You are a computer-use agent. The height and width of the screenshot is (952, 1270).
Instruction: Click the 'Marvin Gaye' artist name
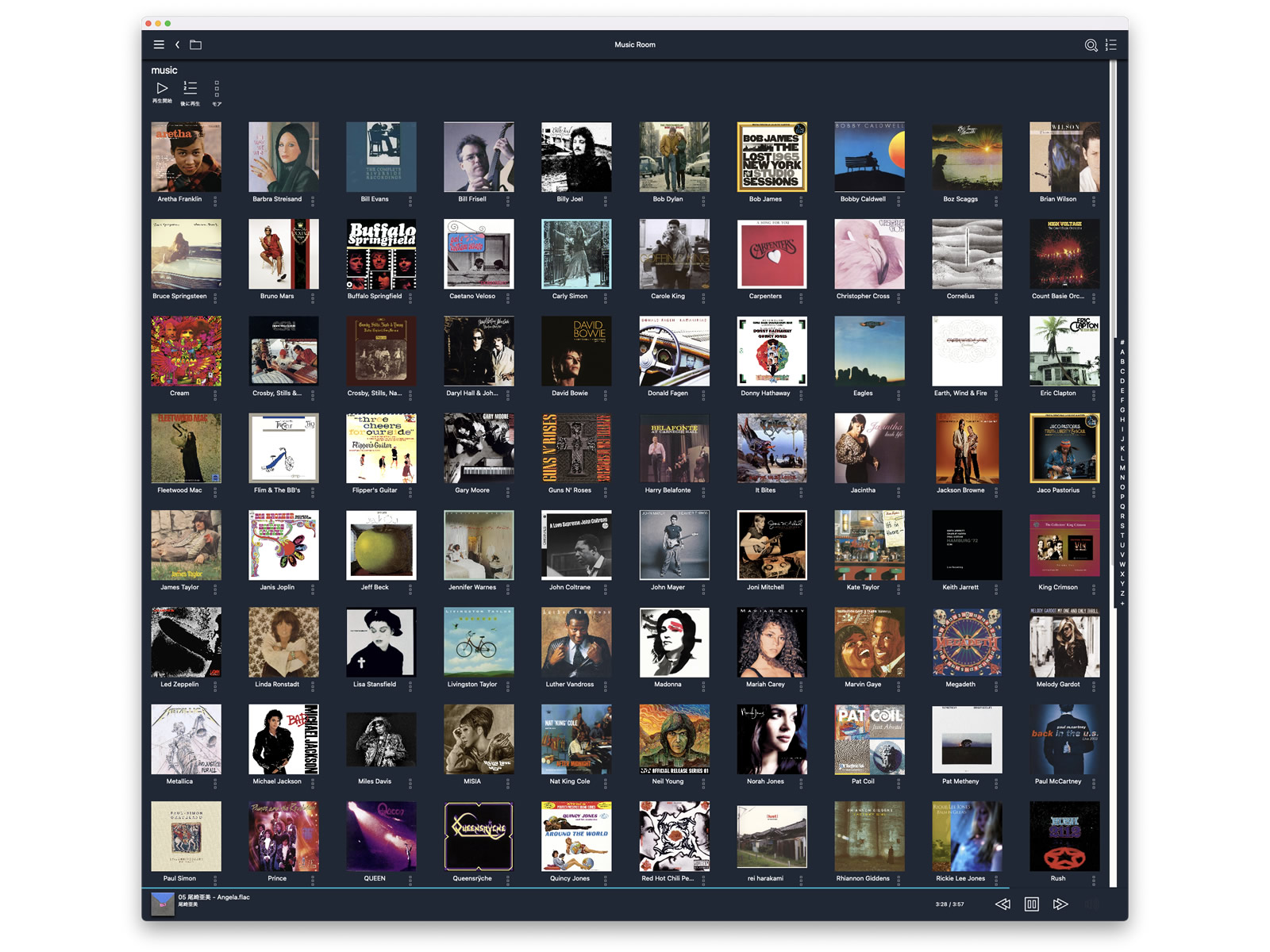[x=863, y=684]
